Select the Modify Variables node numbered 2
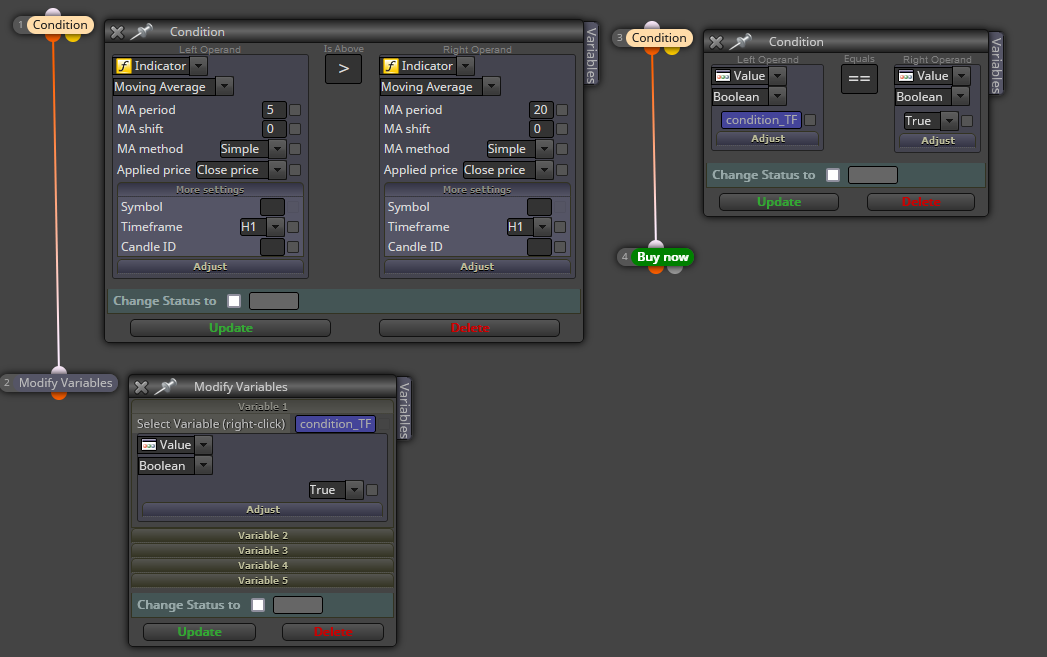This screenshot has width=1047, height=657. click(x=65, y=383)
